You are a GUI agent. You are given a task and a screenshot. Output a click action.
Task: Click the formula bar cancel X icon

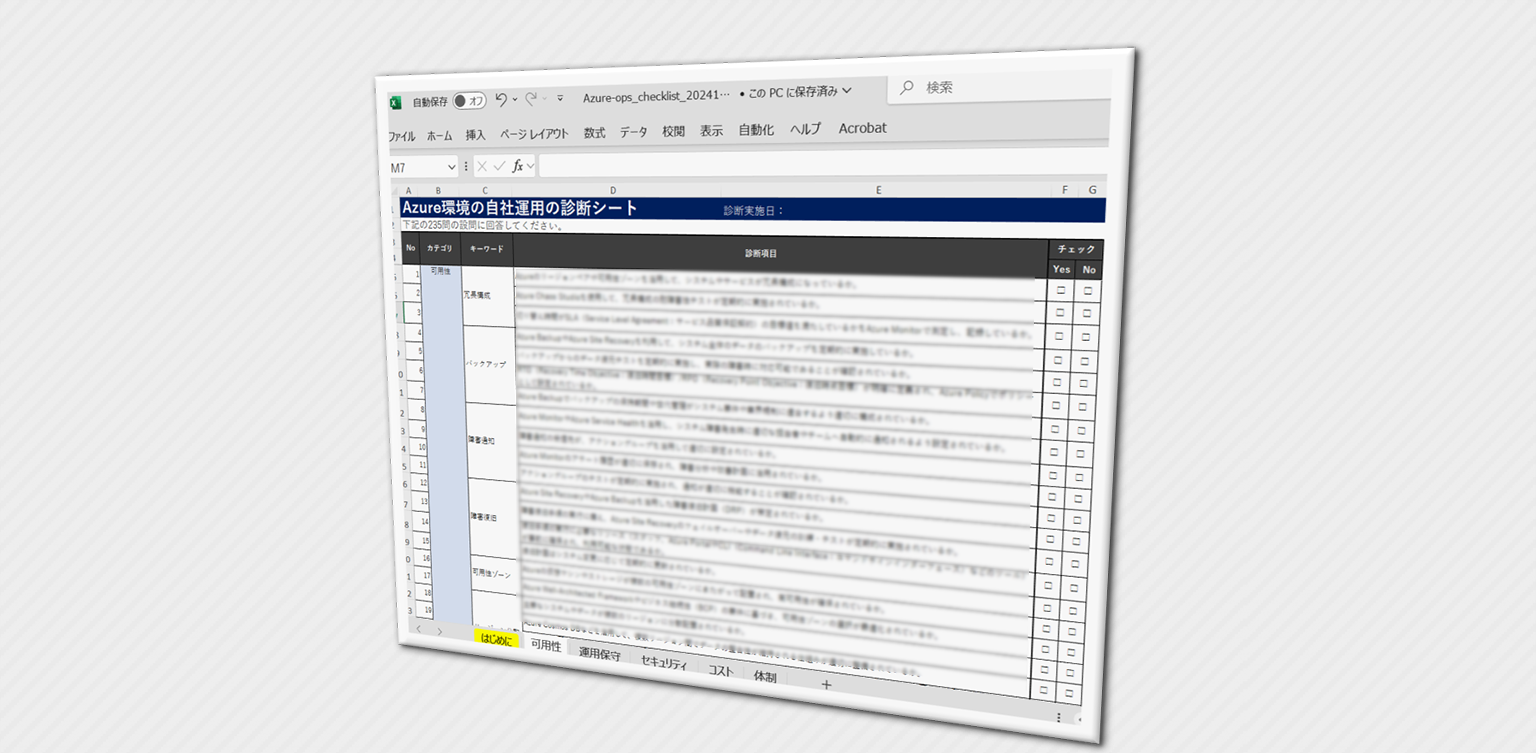(482, 167)
